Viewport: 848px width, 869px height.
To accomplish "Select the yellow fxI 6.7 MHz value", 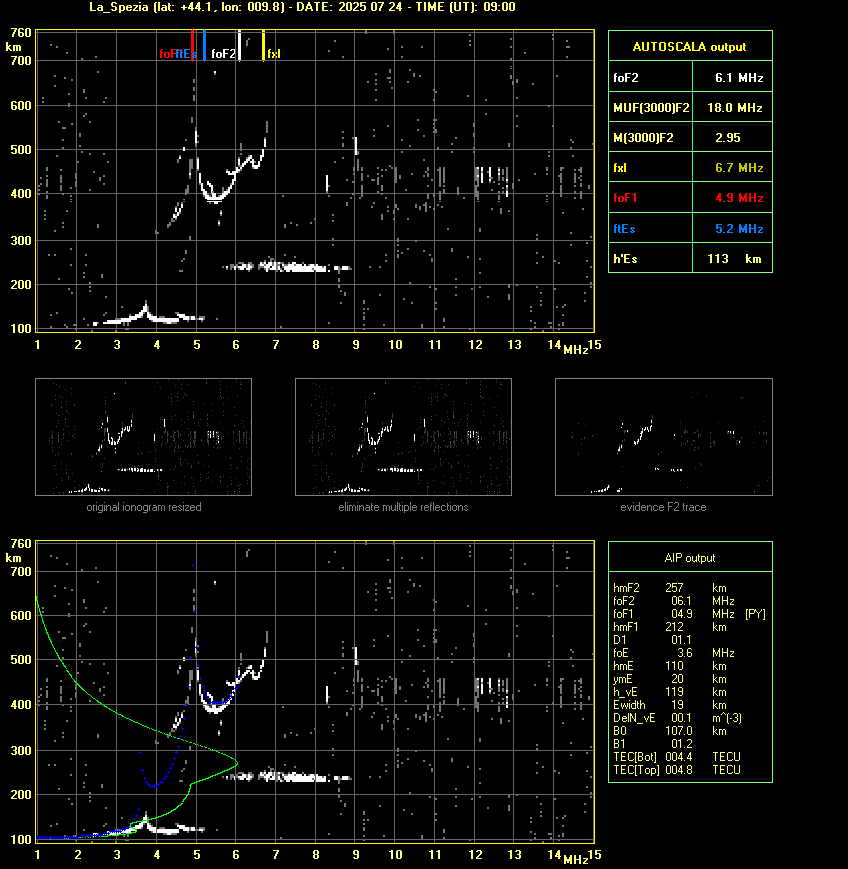I will click(x=732, y=167).
